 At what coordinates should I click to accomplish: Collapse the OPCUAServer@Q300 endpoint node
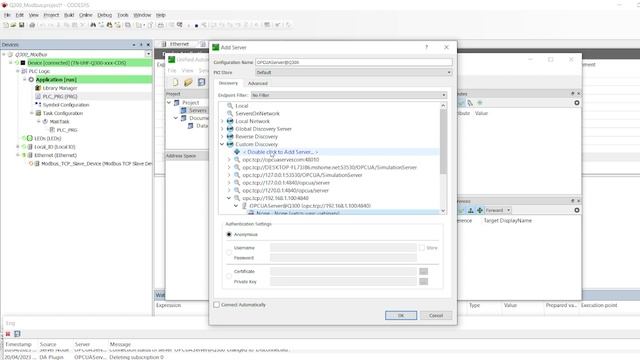[236, 206]
